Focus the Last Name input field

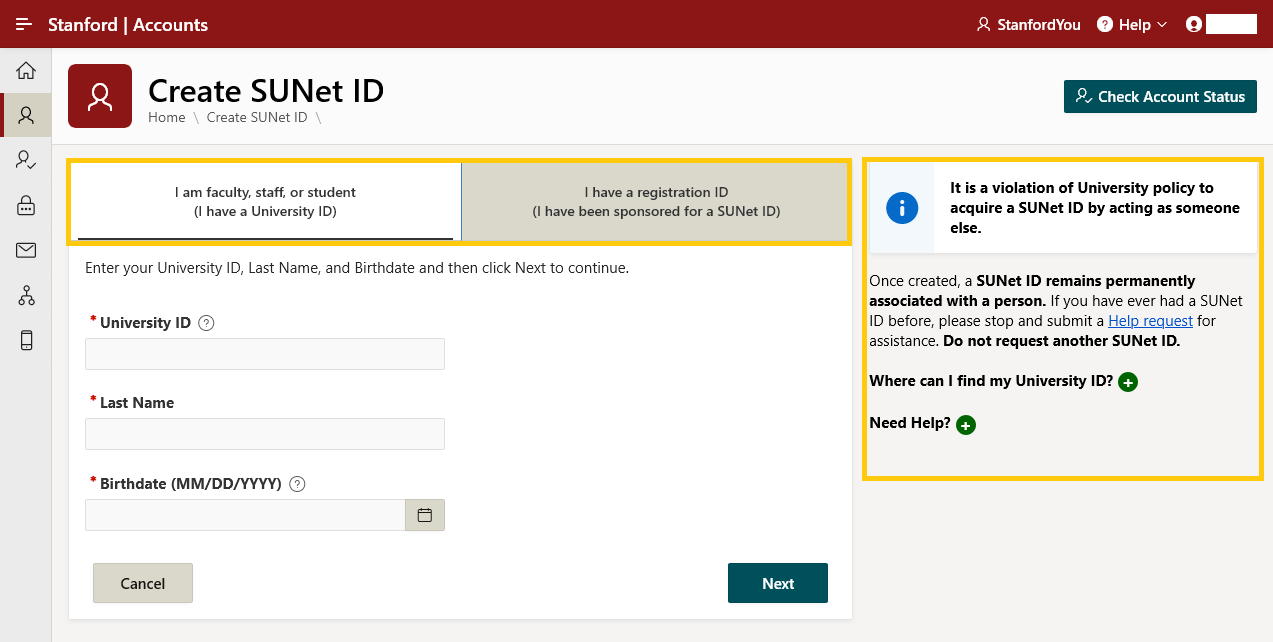click(x=265, y=434)
